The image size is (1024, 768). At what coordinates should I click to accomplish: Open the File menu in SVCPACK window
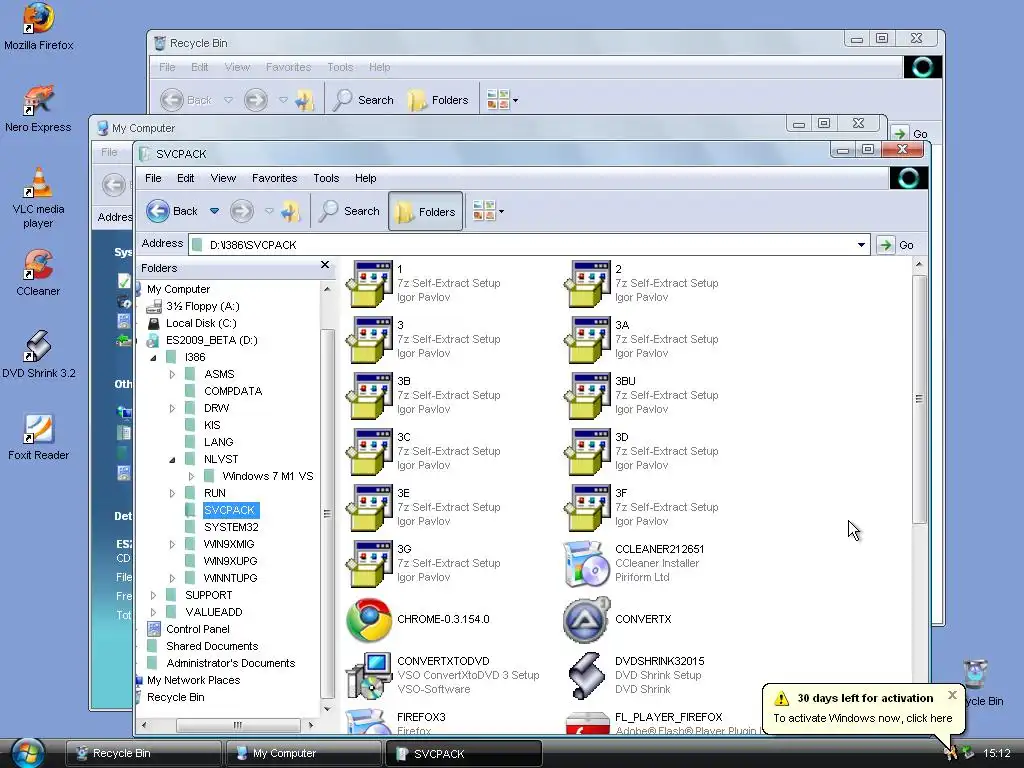pos(153,178)
